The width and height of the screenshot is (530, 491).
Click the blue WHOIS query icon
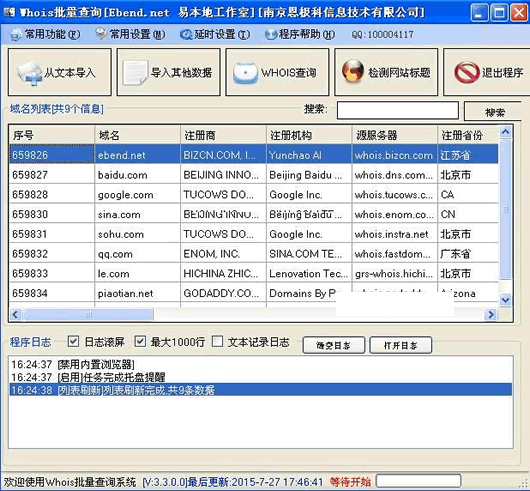pyautogui.click(x=245, y=73)
